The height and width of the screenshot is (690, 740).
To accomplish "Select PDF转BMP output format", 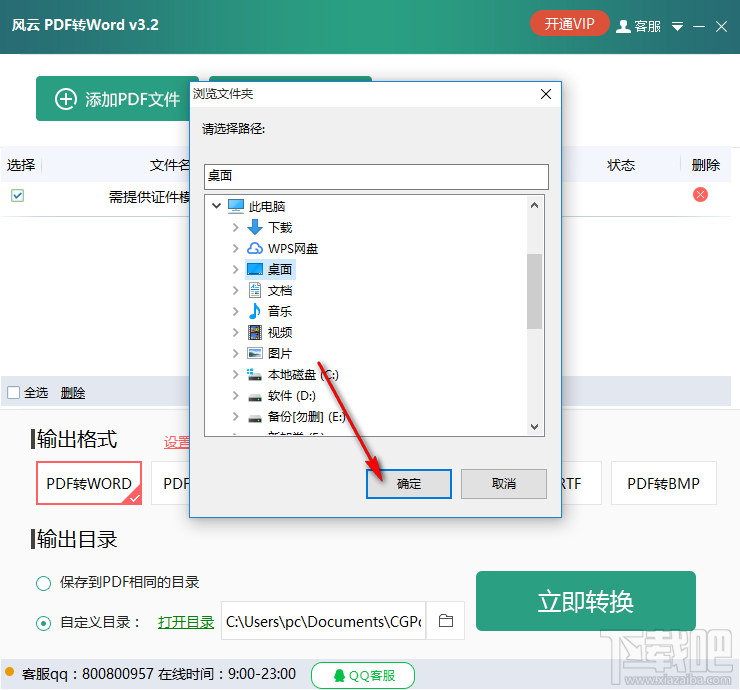I will coord(664,483).
